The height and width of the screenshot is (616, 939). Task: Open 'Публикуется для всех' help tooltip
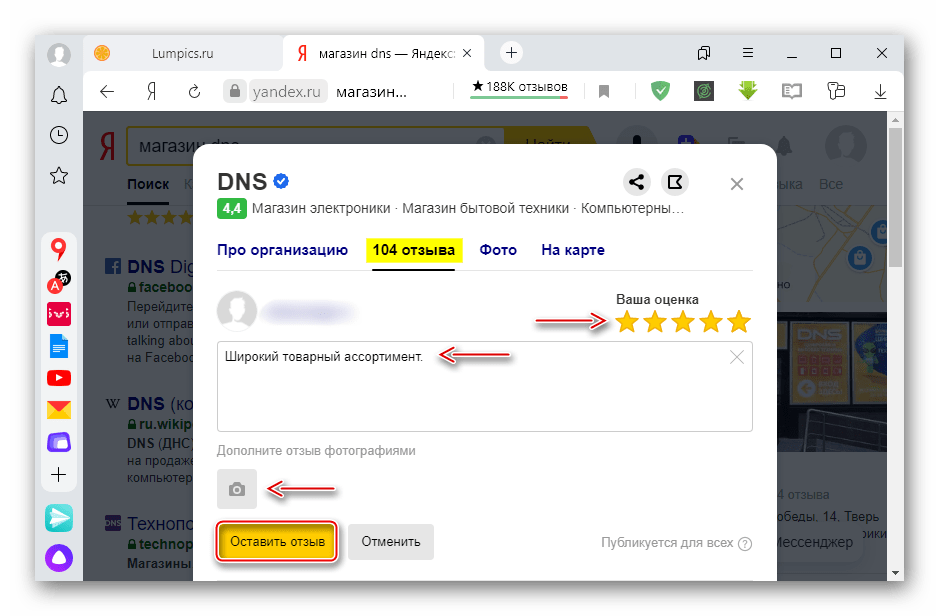coord(745,543)
